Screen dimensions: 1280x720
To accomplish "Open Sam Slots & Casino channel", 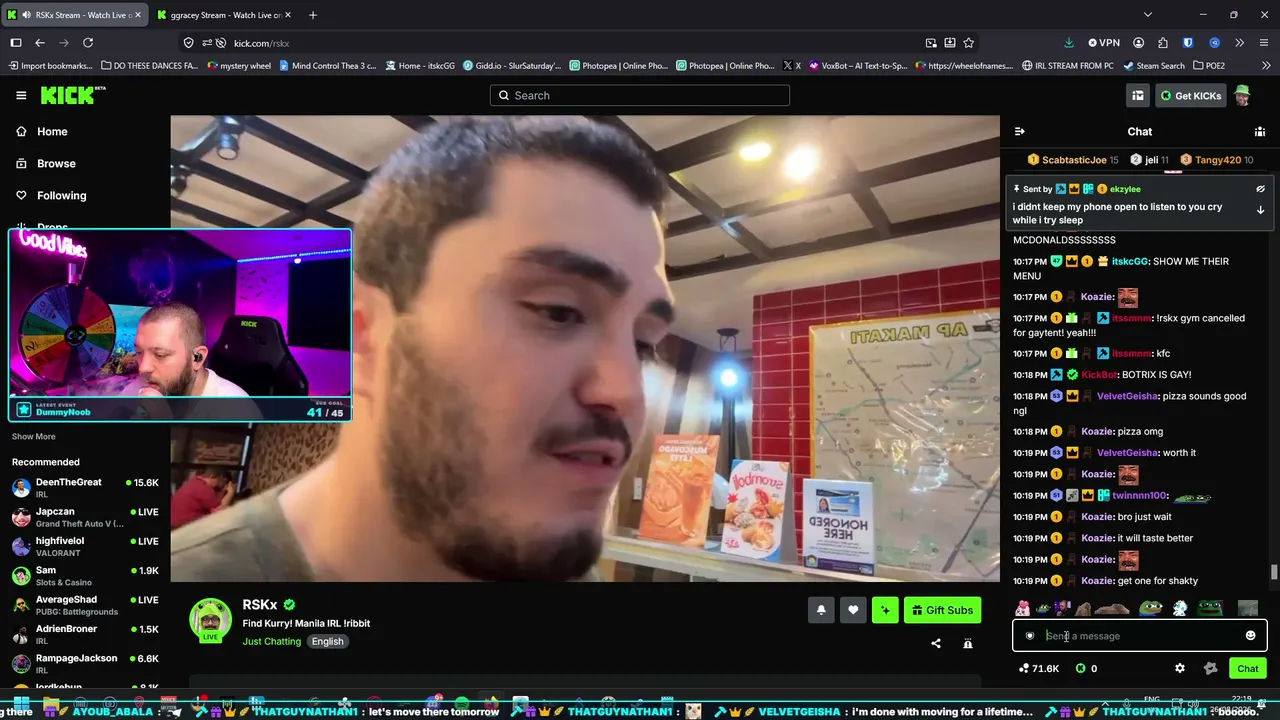I will pyautogui.click(x=85, y=576).
